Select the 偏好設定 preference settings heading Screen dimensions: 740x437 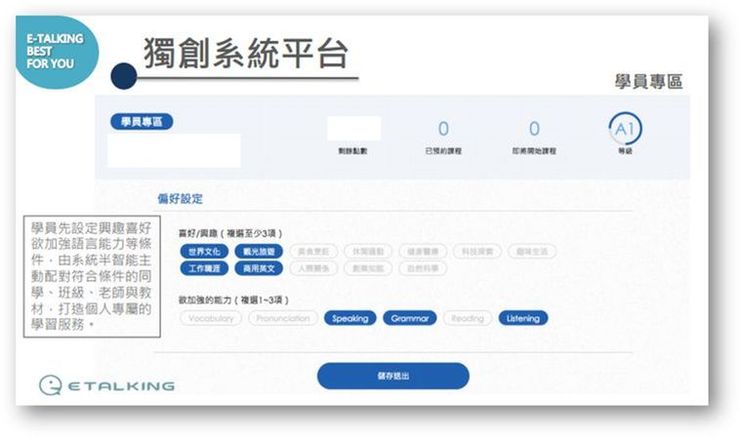[x=179, y=199]
